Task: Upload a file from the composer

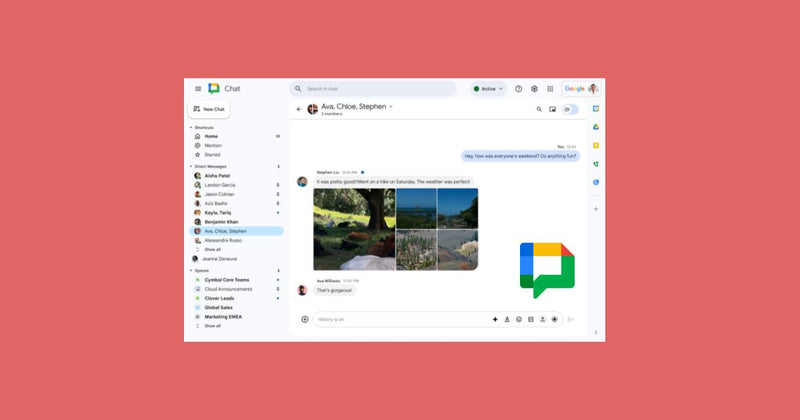Action: point(542,319)
